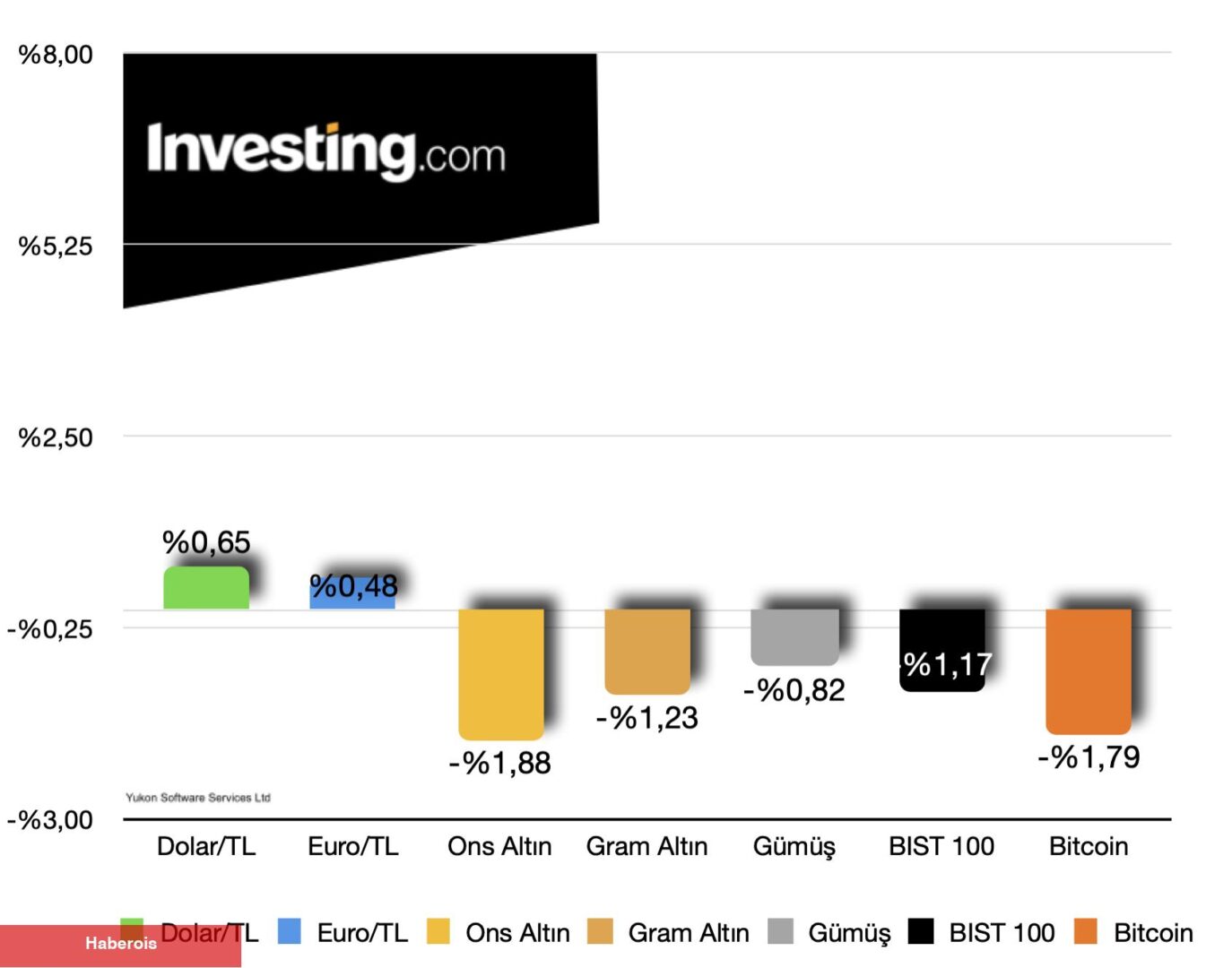Select the orange Bitcoin bar

(x=1089, y=670)
